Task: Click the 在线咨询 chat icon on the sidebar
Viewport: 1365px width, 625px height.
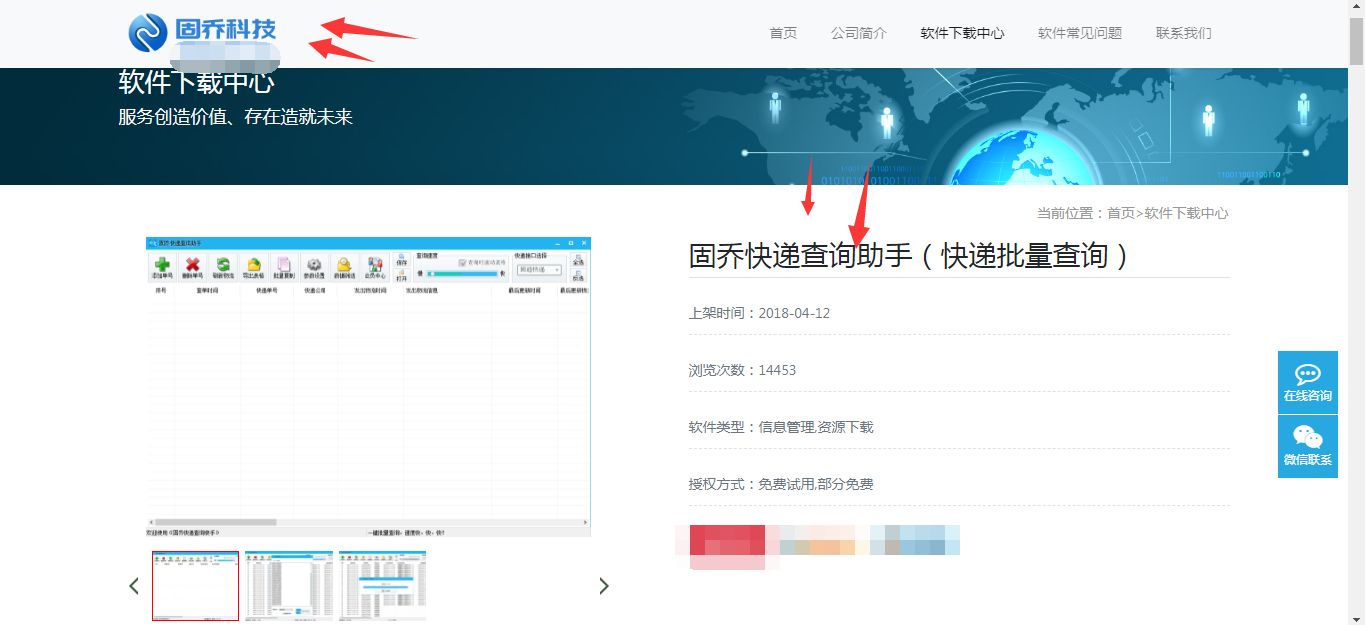Action: (1307, 381)
